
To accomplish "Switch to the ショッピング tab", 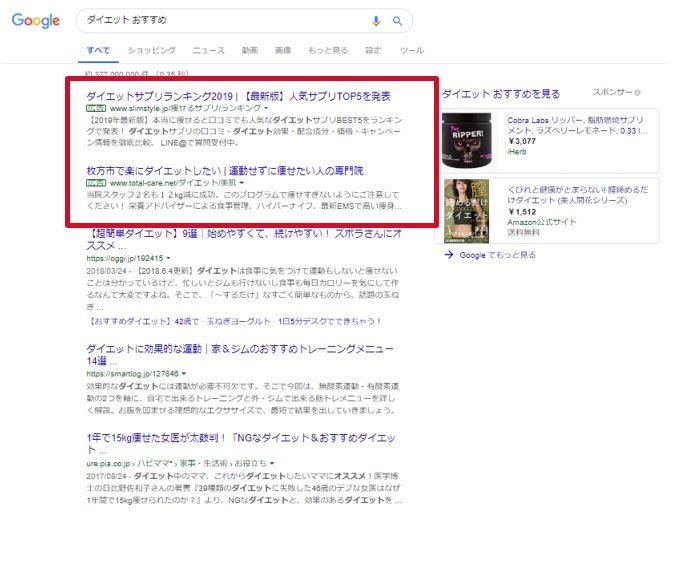I will point(152,50).
